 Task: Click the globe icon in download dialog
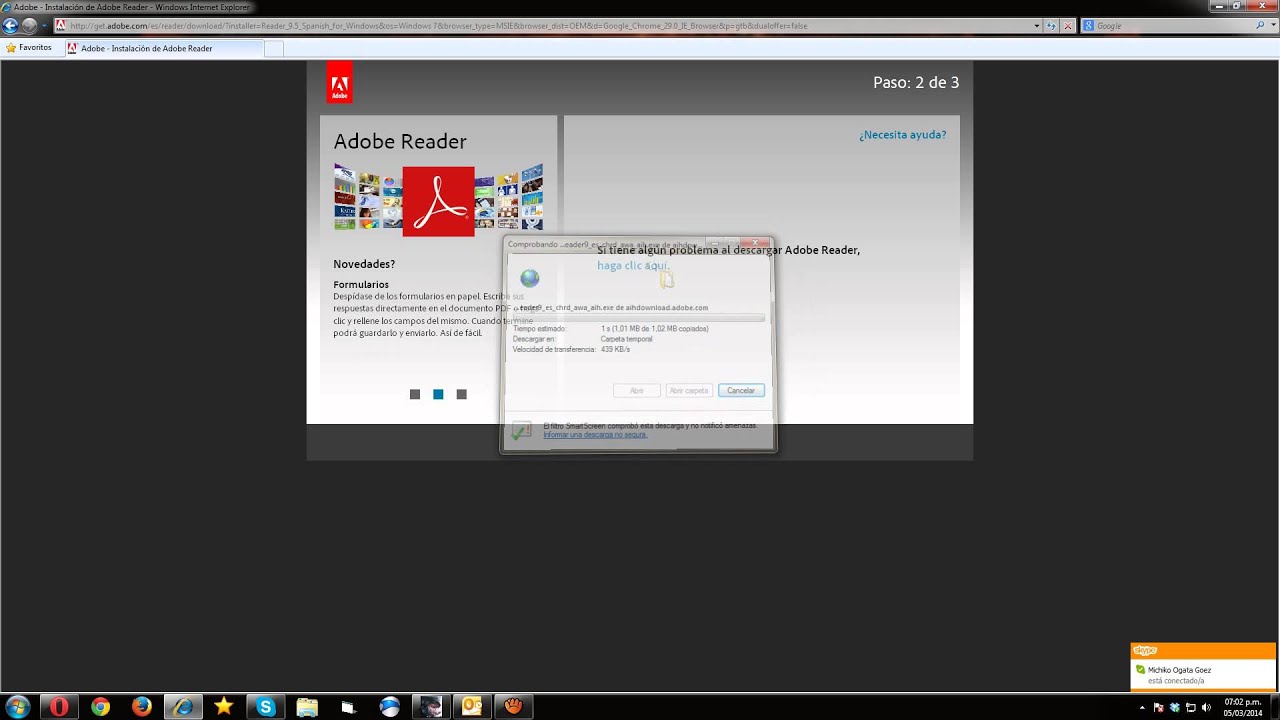pos(530,278)
